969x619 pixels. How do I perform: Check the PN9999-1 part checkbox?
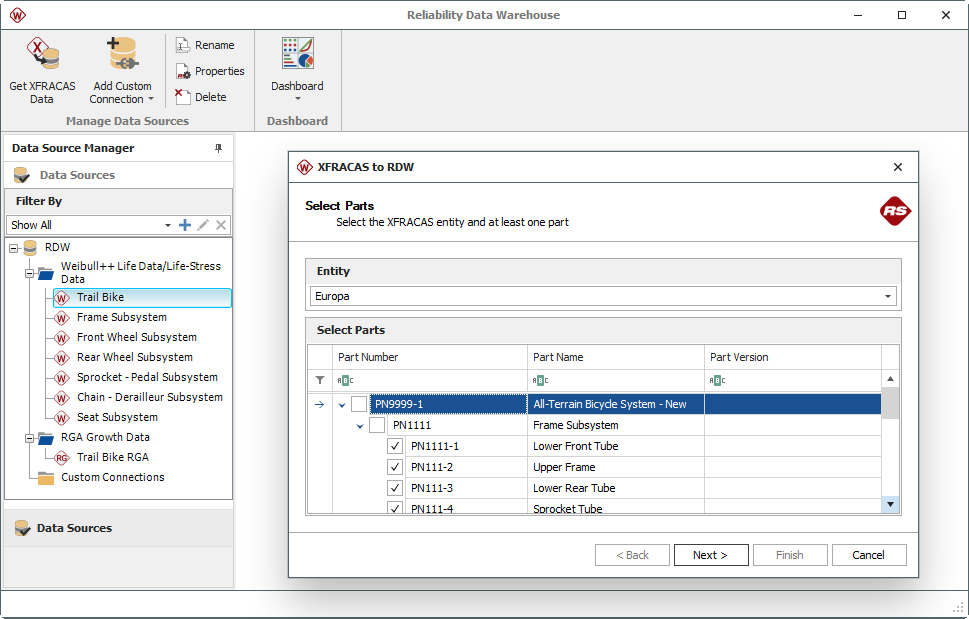click(x=359, y=404)
